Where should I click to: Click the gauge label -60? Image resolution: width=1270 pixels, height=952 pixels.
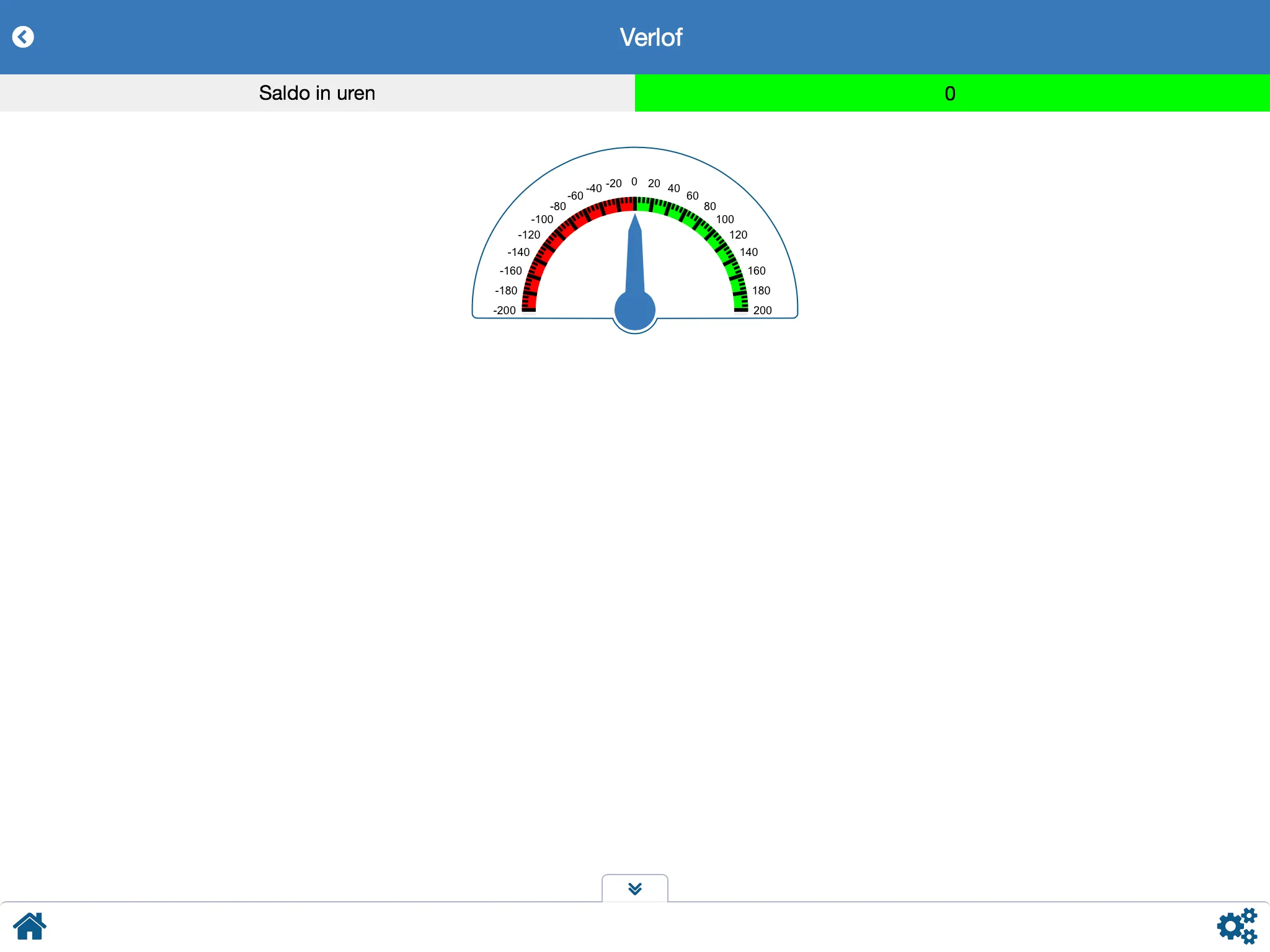coord(575,196)
